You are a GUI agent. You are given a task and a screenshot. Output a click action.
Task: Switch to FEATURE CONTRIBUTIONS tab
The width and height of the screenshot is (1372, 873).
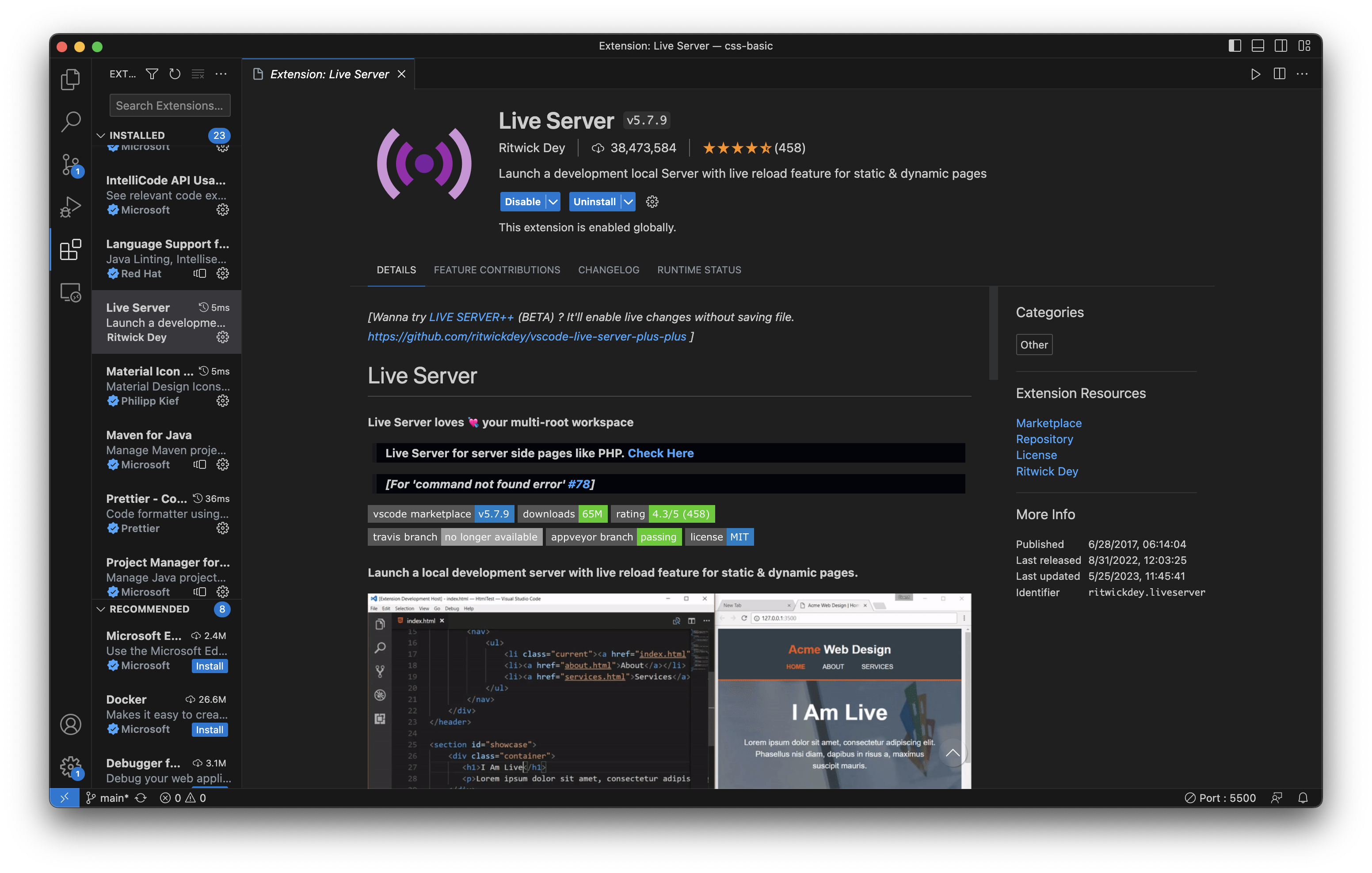[496, 270]
